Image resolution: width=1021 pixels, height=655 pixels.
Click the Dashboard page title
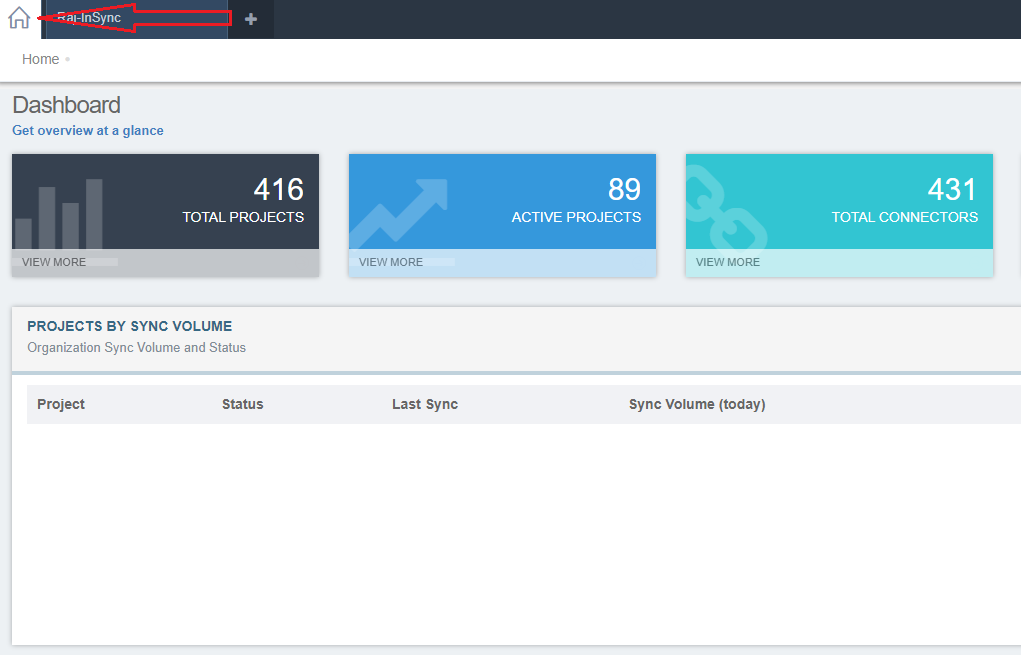pos(66,105)
